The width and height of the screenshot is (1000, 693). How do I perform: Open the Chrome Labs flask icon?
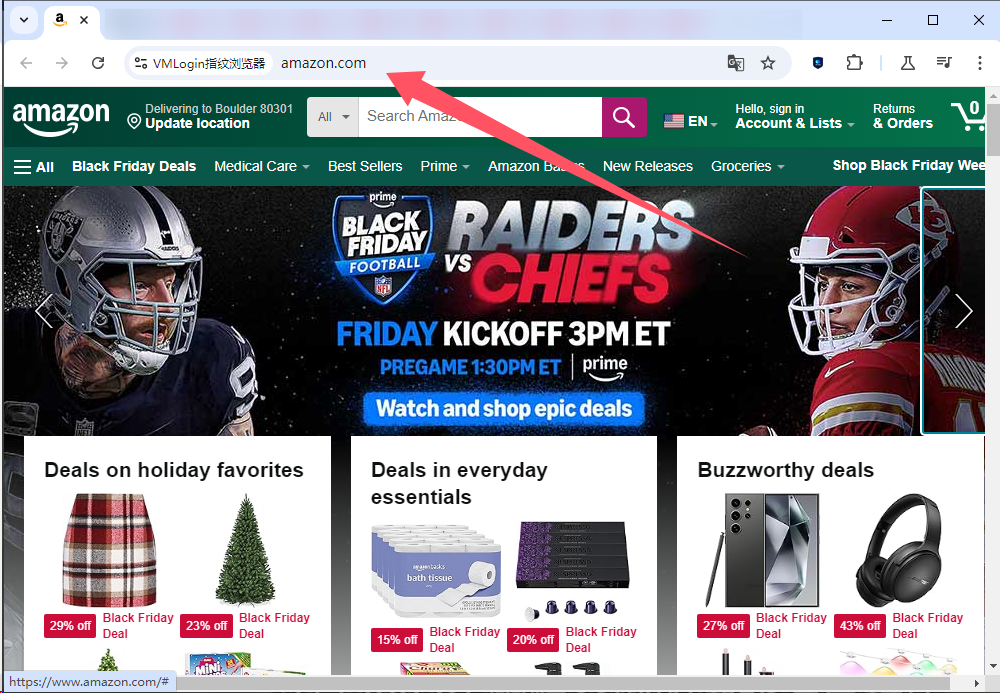click(908, 63)
